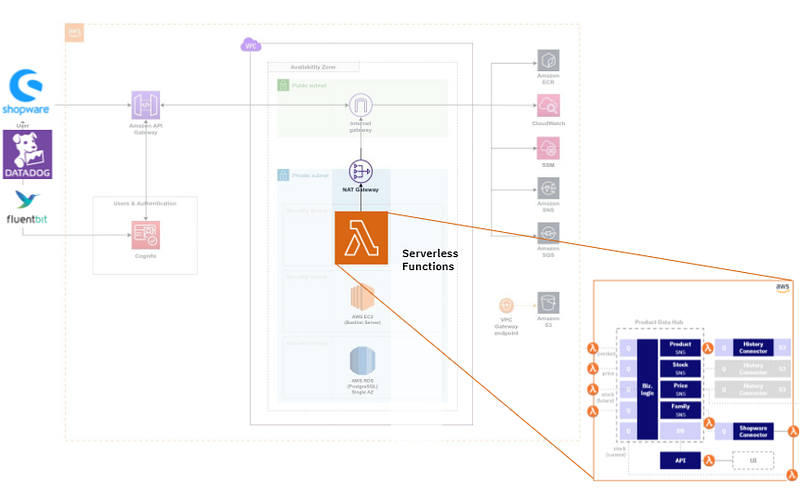Click the lambda circle right of Product SNS

(x=708, y=349)
